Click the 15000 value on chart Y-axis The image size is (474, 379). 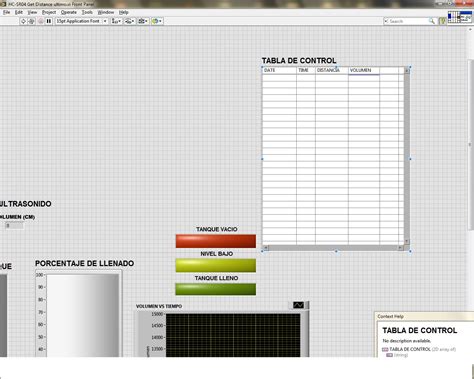tap(157, 314)
